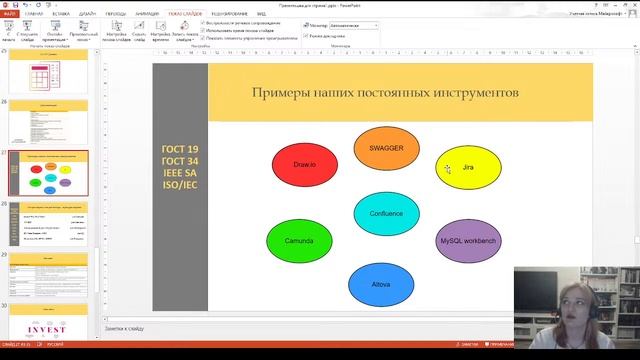Select the green Camunda ellipse
640x360 pixels.
[x=299, y=241]
